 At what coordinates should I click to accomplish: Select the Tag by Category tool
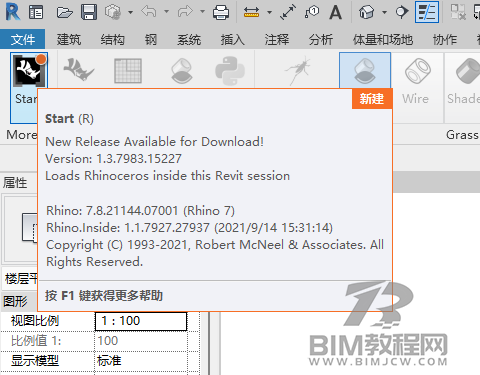point(312,12)
